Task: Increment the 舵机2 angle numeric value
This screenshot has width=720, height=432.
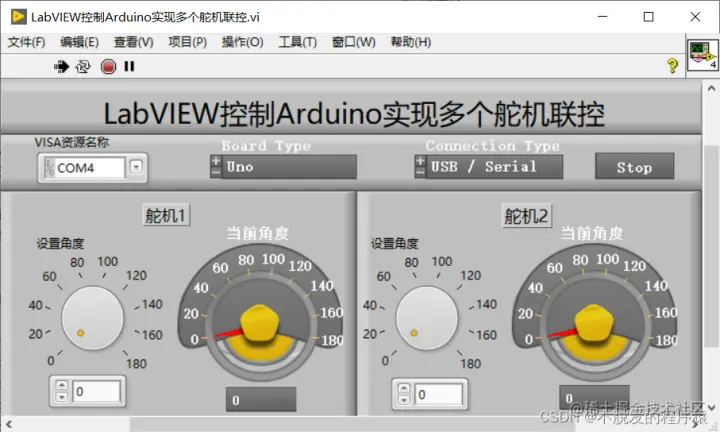Action: pyautogui.click(x=404, y=388)
